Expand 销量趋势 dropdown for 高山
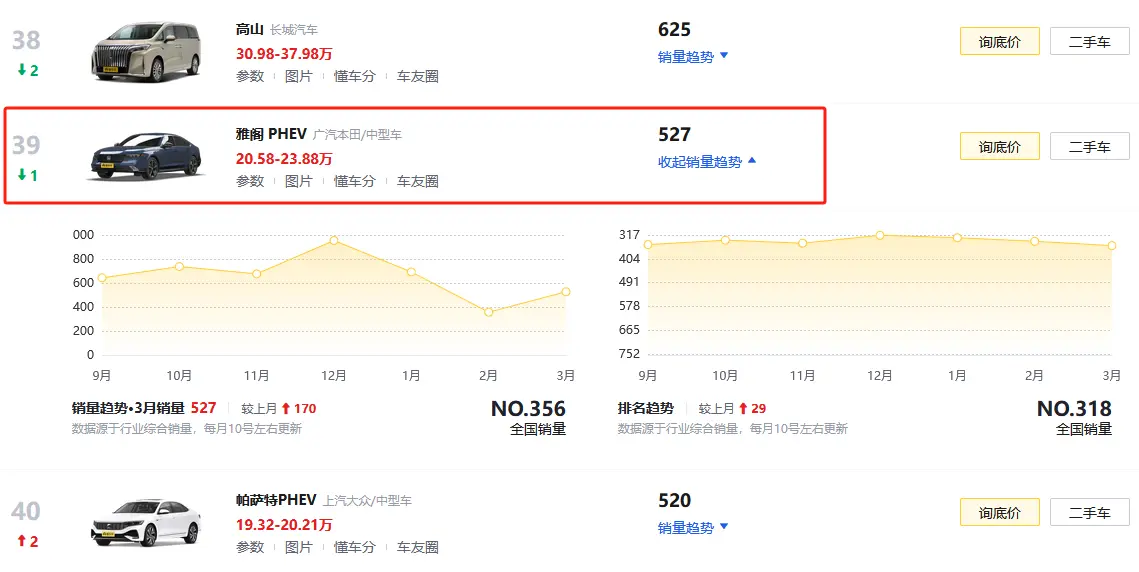 pos(692,57)
